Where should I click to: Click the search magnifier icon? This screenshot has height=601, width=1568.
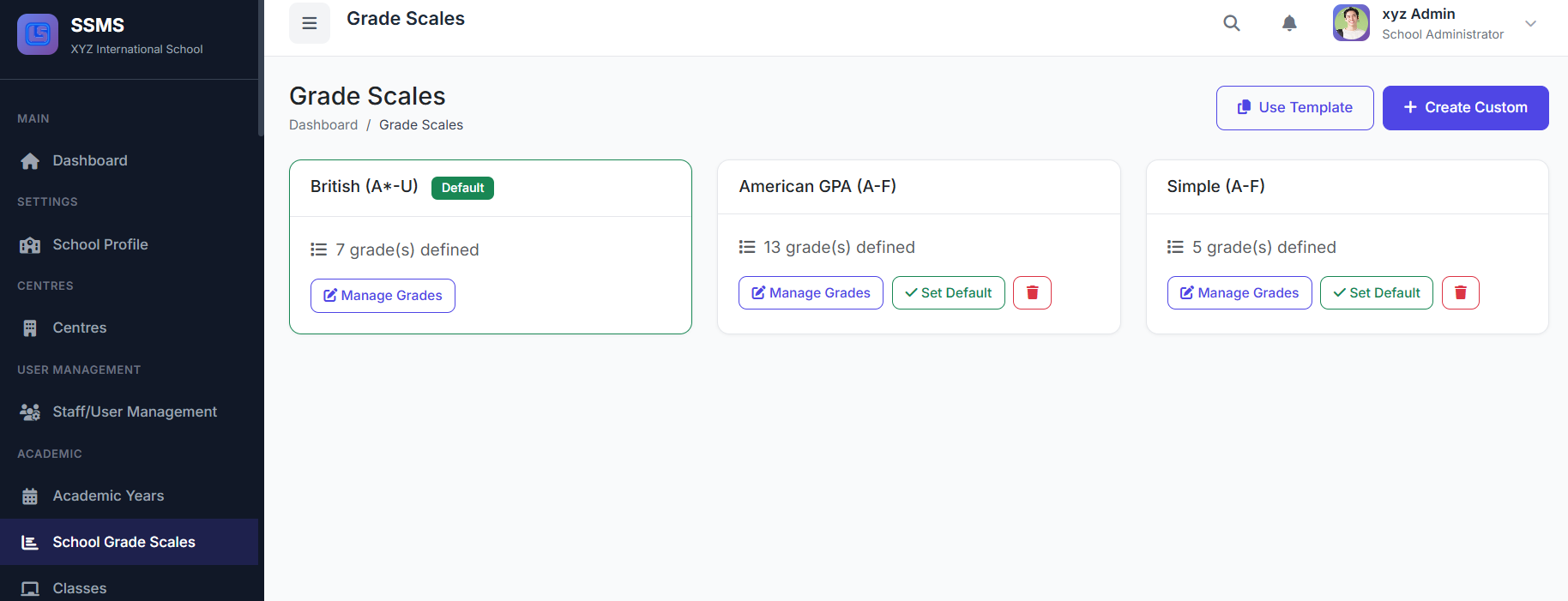coord(1231,23)
